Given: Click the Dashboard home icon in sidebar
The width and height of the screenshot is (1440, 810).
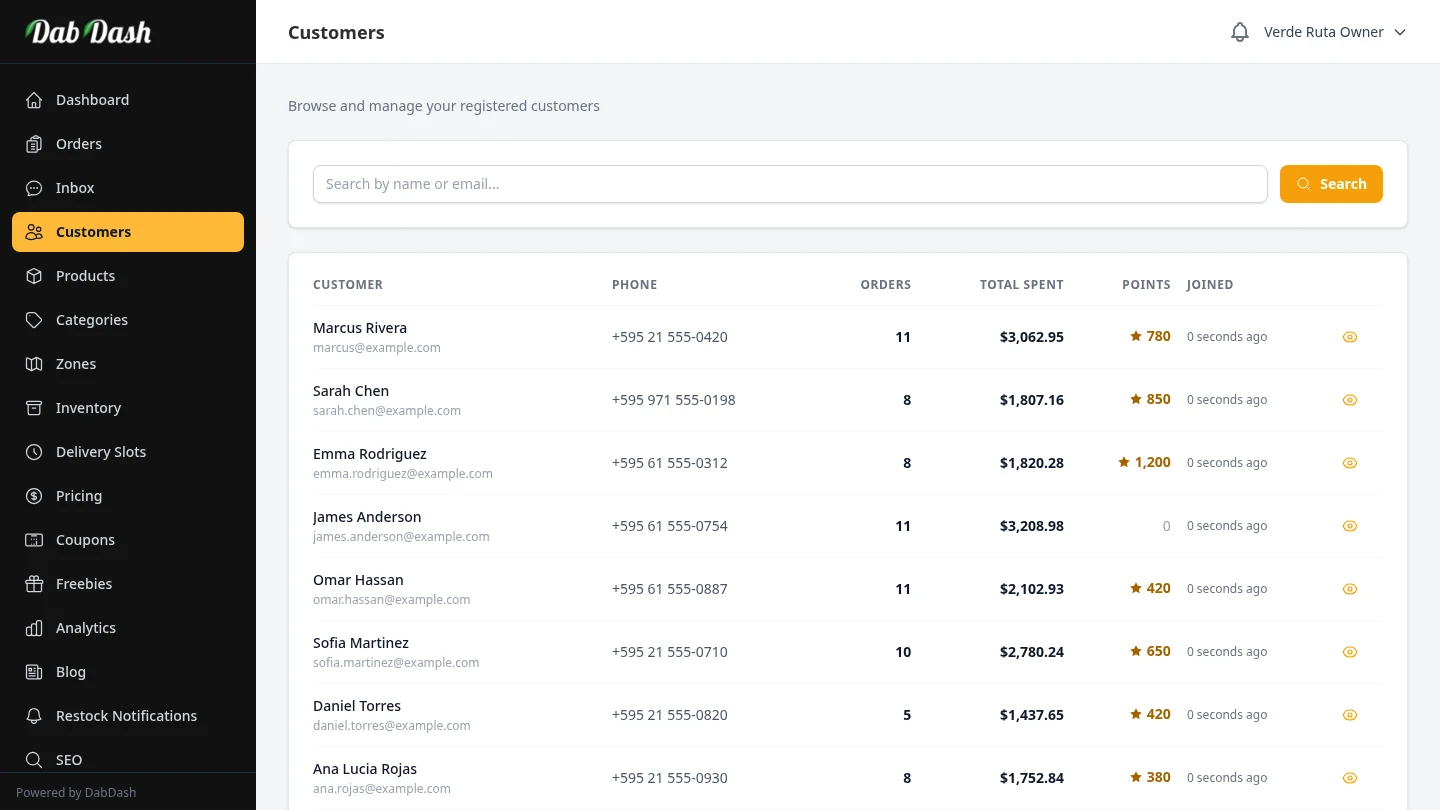Looking at the screenshot, I should coord(34,100).
